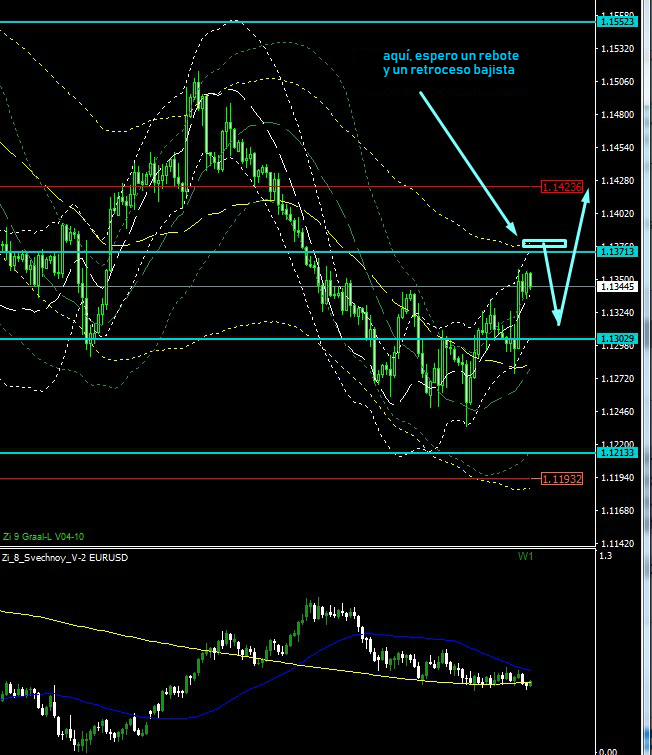Click the 0.00 value at indicator scale bottom
The width and height of the screenshot is (652, 755).
(x=607, y=748)
